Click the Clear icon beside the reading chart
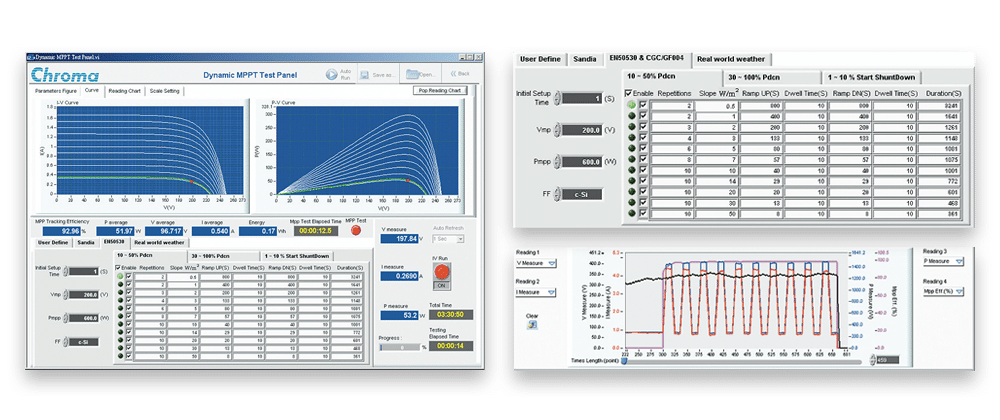Viewport: 1000px width, 420px height. 532,325
